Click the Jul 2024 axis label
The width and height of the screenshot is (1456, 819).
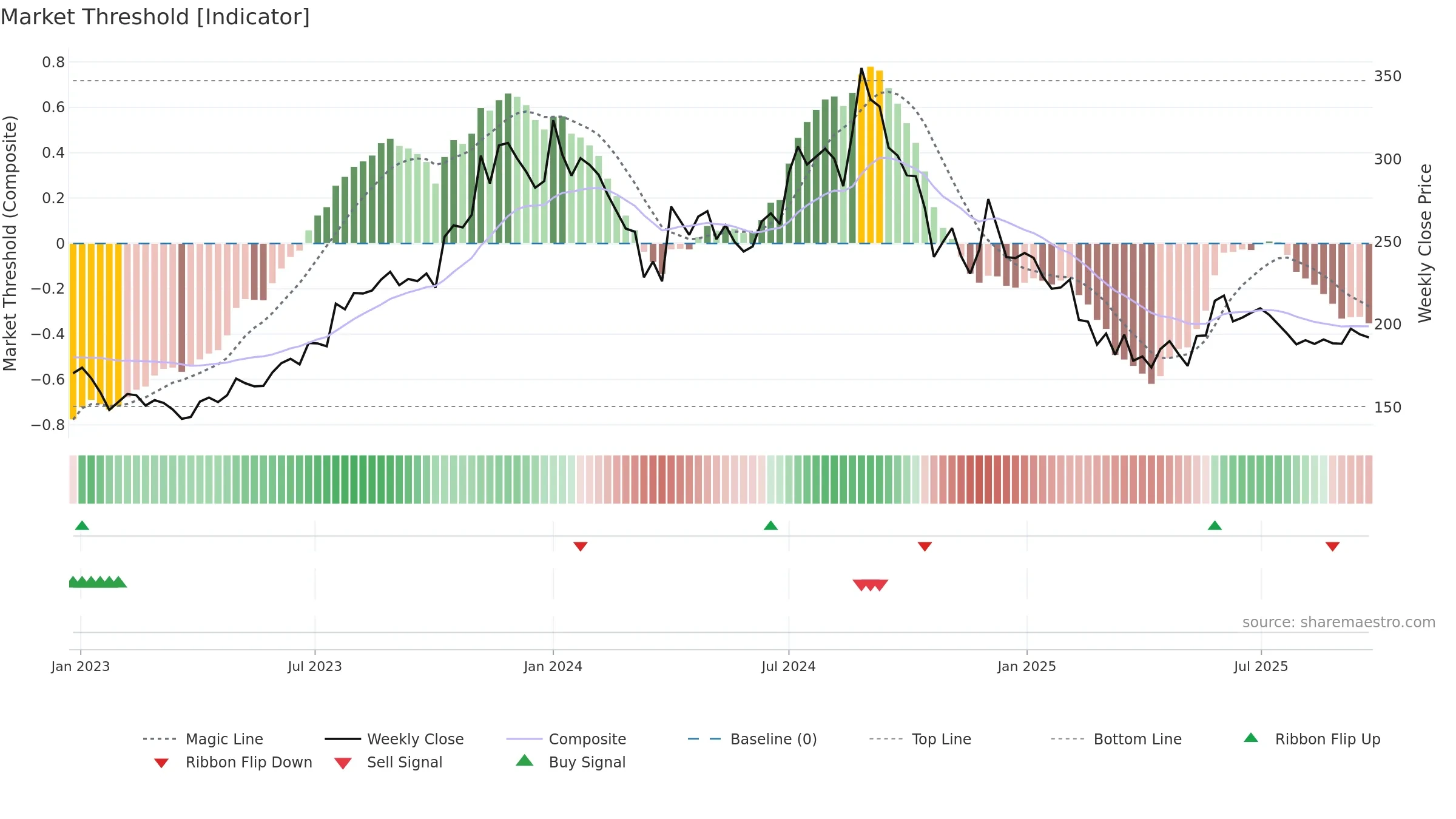click(789, 666)
